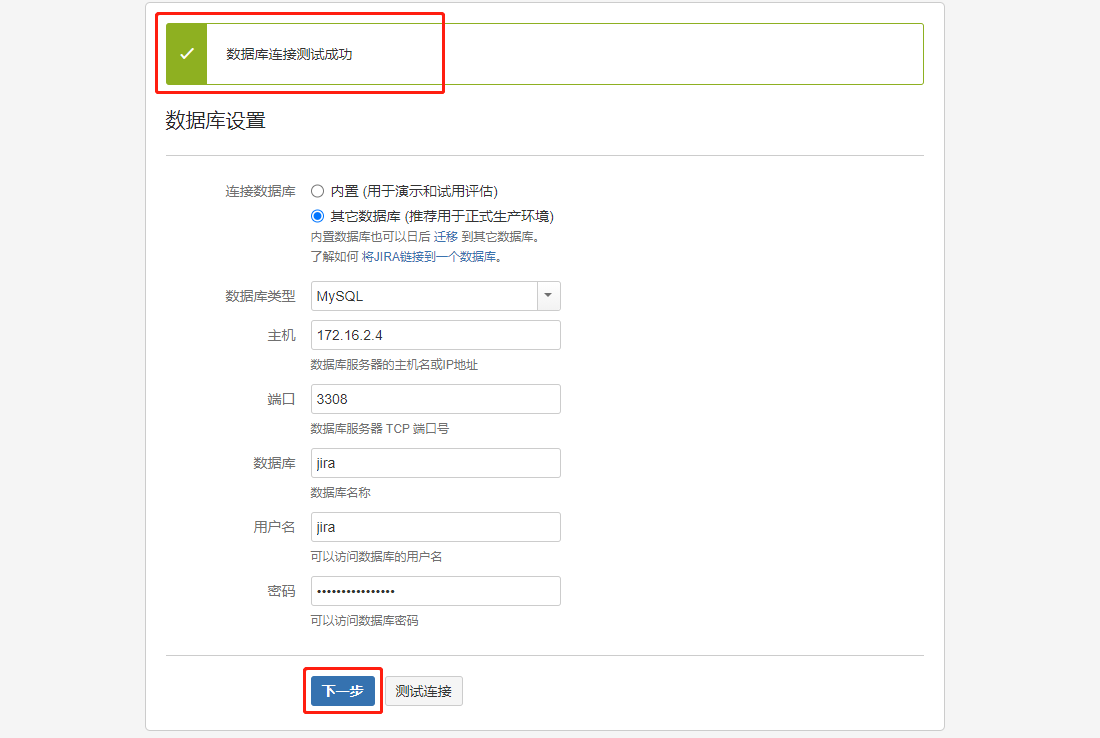The image size is (1100, 738).
Task: Click the 密码 label
Action: coord(281,591)
